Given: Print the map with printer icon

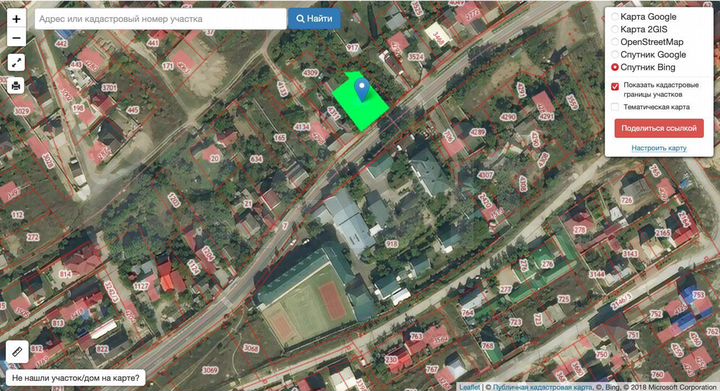Looking at the screenshot, I should click(16, 86).
